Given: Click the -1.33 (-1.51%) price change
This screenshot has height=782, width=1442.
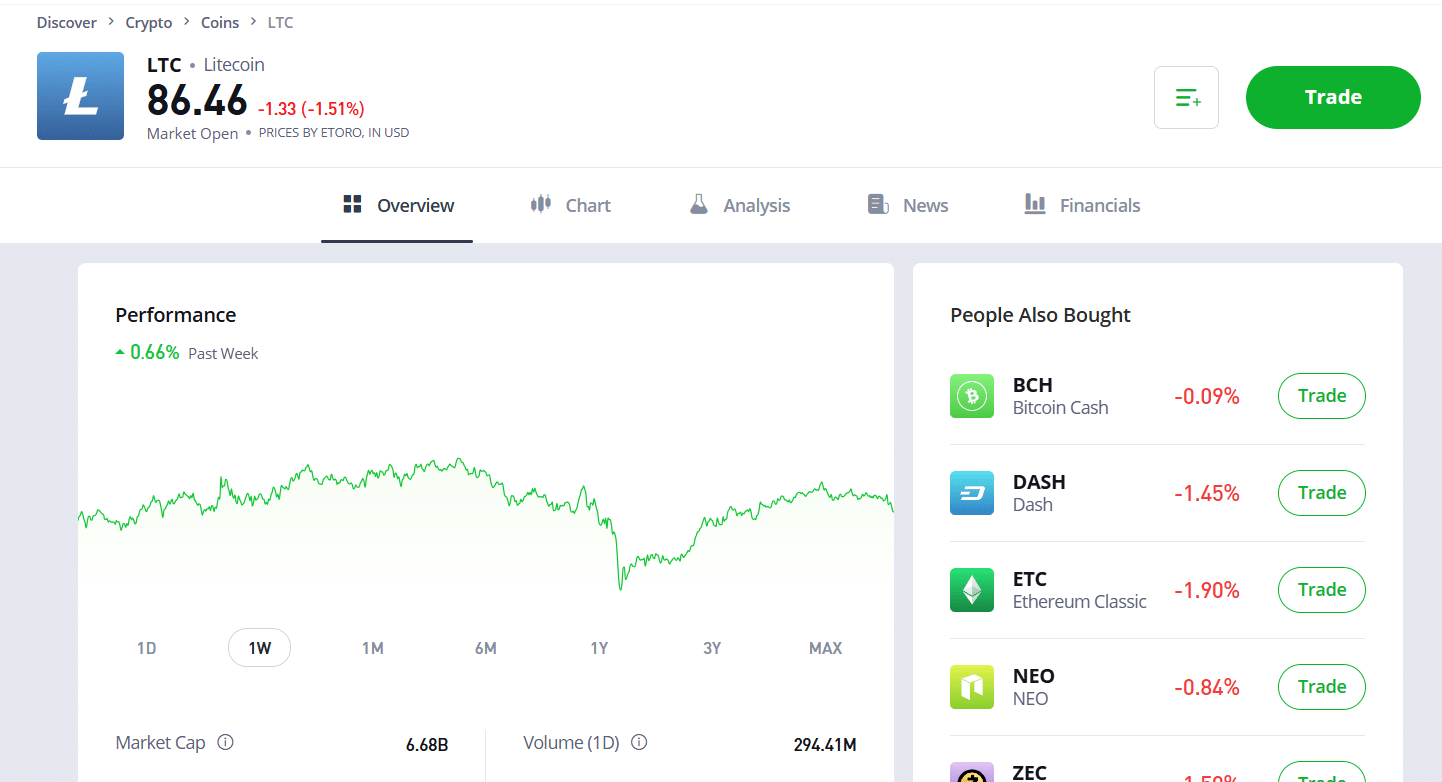Looking at the screenshot, I should point(311,108).
